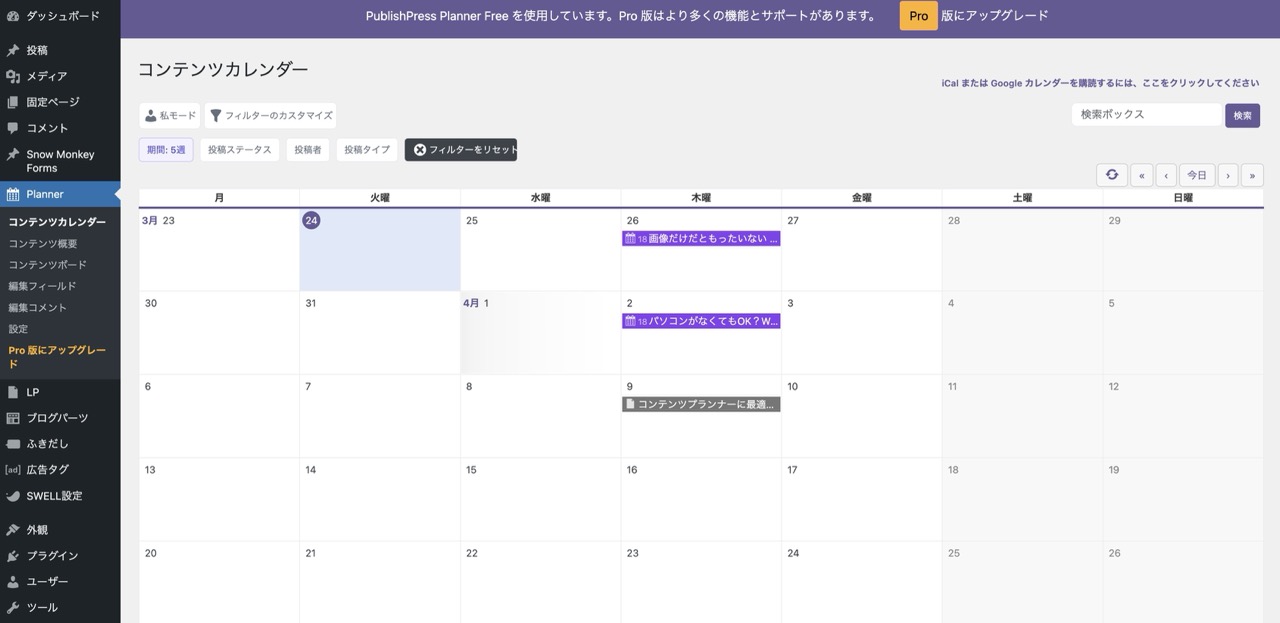
Task: Open コンテンツボード submenu item
Action: pyautogui.click(x=47, y=265)
